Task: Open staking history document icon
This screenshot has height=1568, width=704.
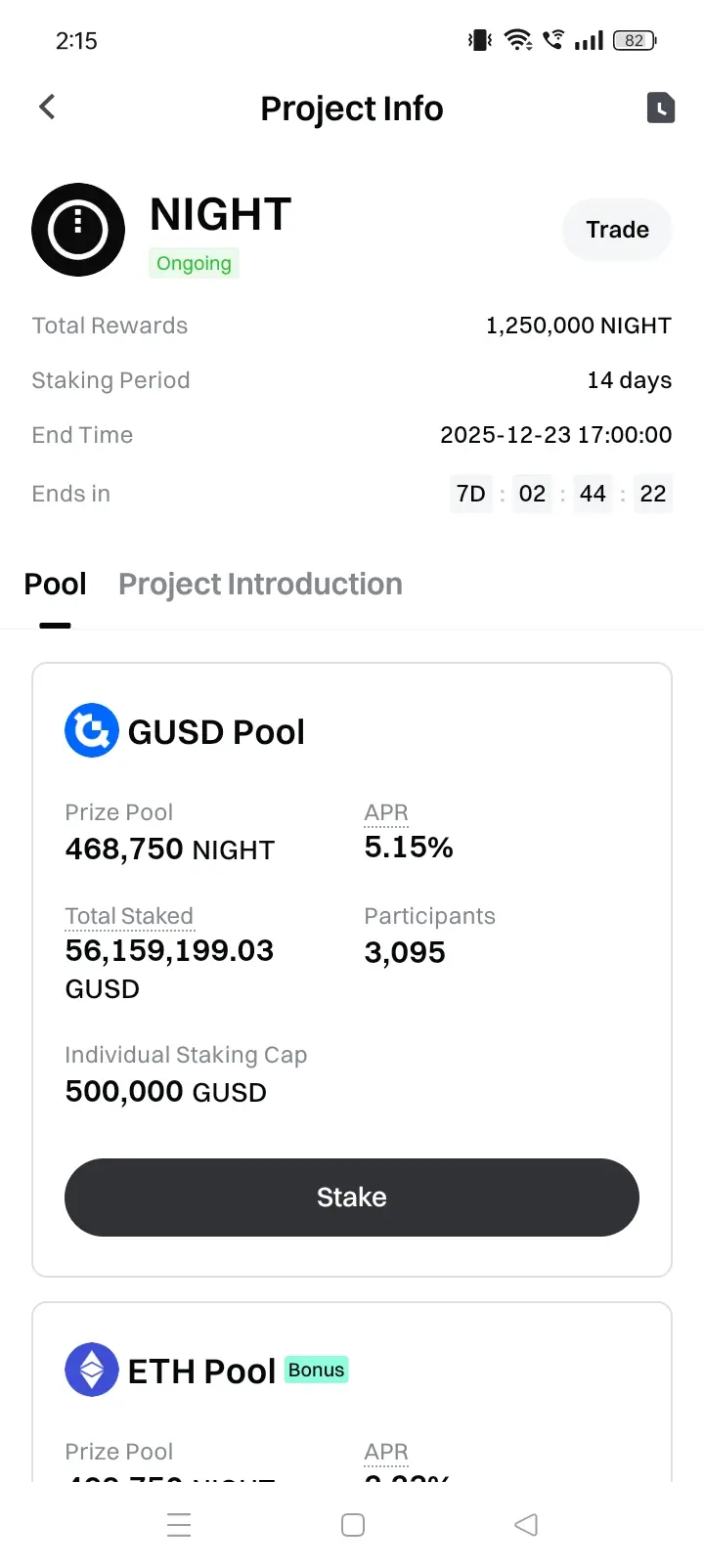Action: 661,108
